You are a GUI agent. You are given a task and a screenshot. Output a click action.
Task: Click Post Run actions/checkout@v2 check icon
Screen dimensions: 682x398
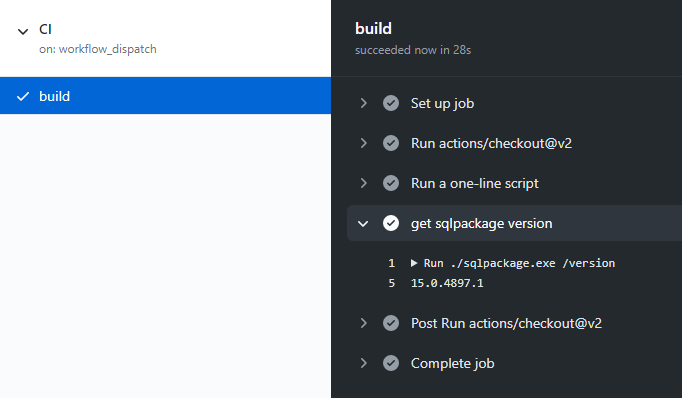(391, 323)
